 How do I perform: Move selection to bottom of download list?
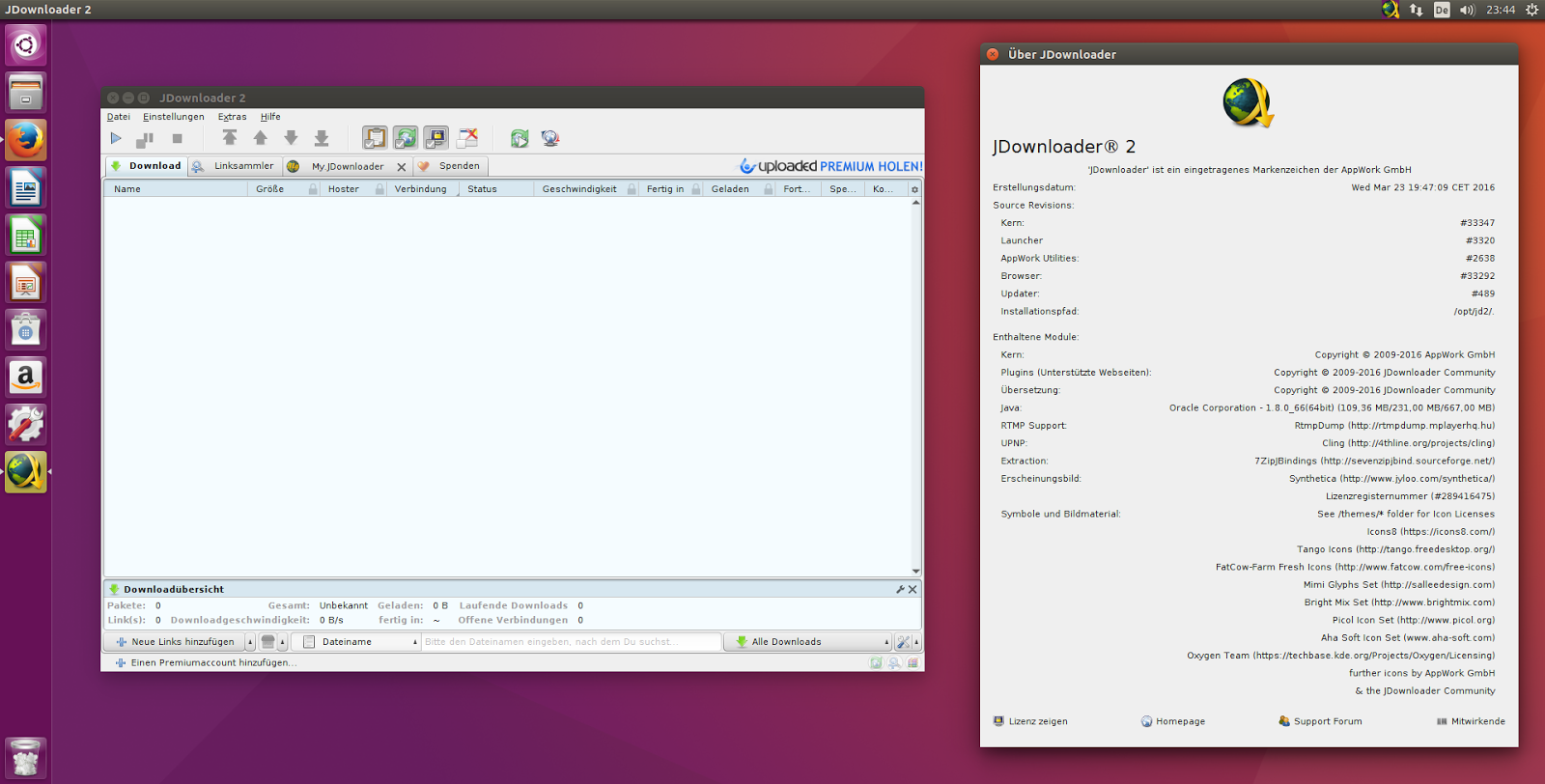pos(322,138)
